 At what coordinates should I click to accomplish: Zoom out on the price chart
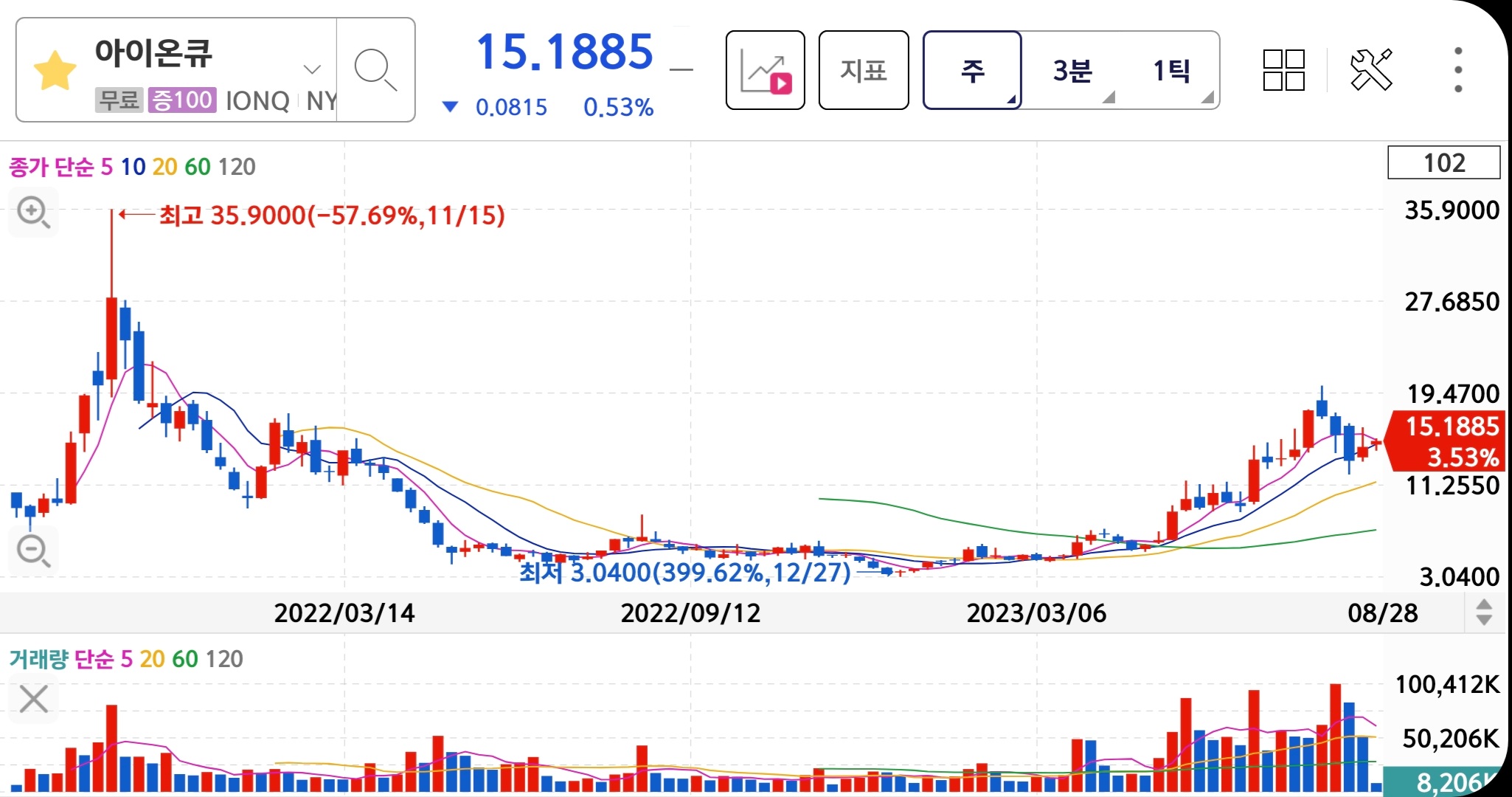tap(33, 551)
